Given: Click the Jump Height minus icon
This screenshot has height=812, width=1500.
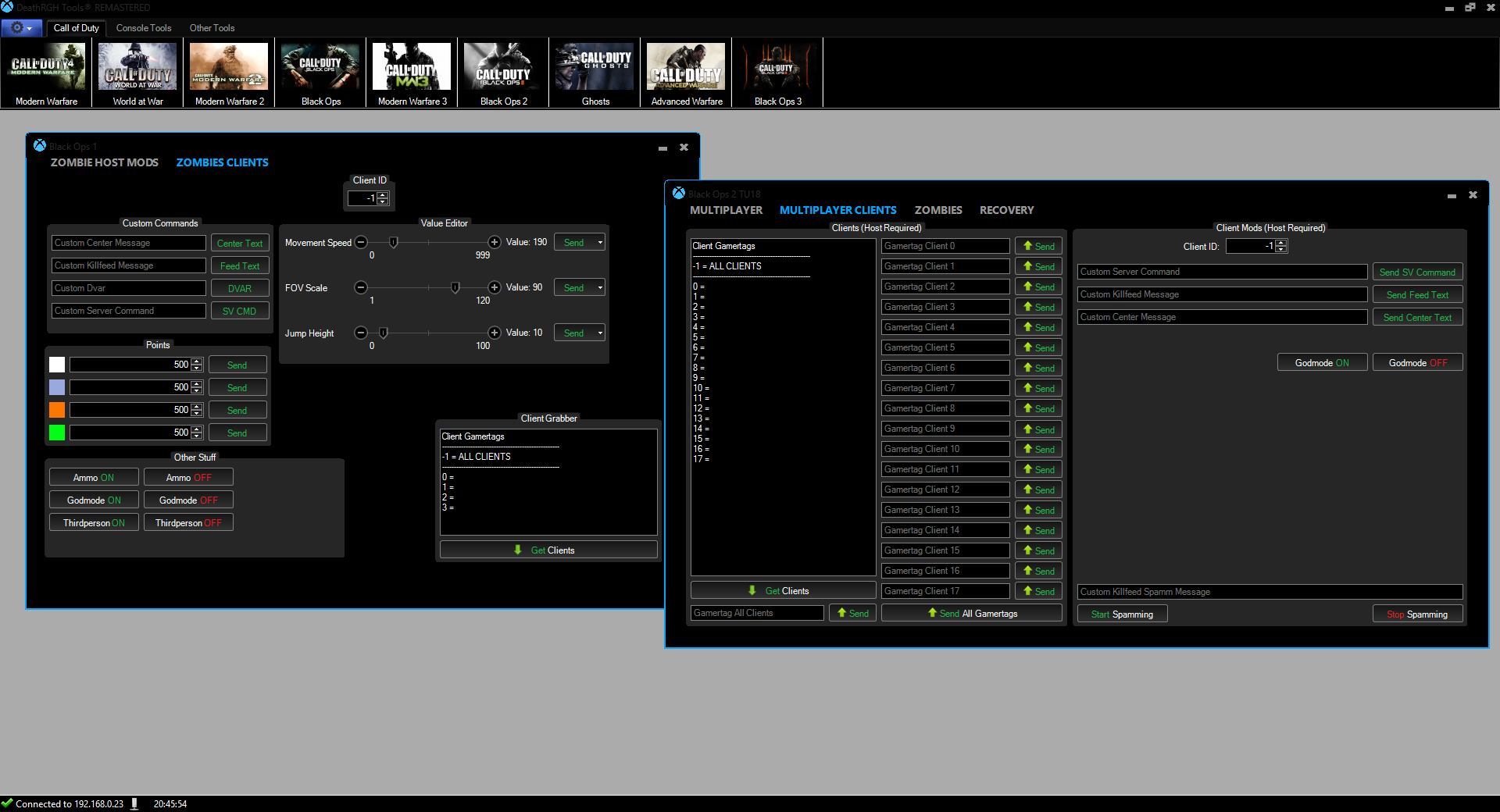Looking at the screenshot, I should (361, 333).
